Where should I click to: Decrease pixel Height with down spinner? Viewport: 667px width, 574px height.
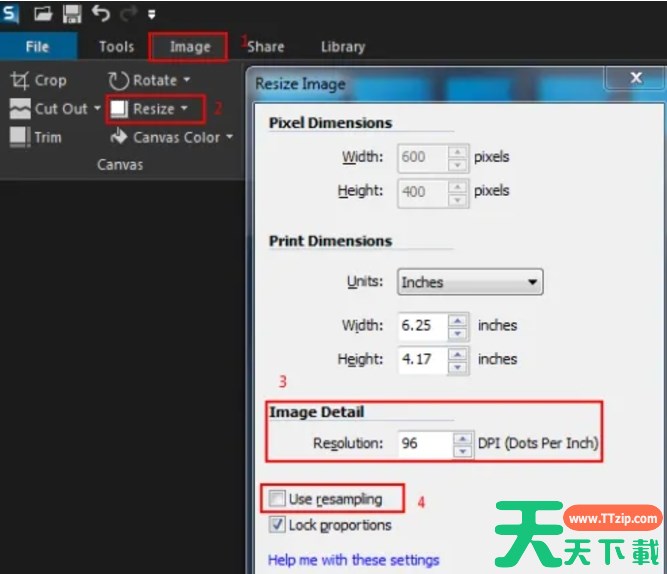pos(457,199)
